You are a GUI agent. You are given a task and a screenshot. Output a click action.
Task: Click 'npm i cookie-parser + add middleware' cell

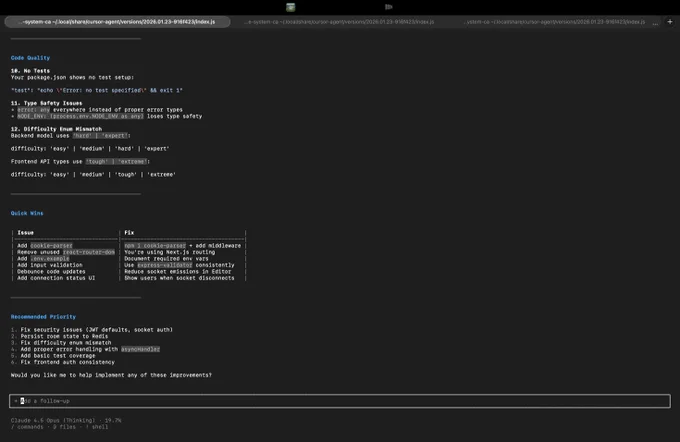tap(183, 246)
